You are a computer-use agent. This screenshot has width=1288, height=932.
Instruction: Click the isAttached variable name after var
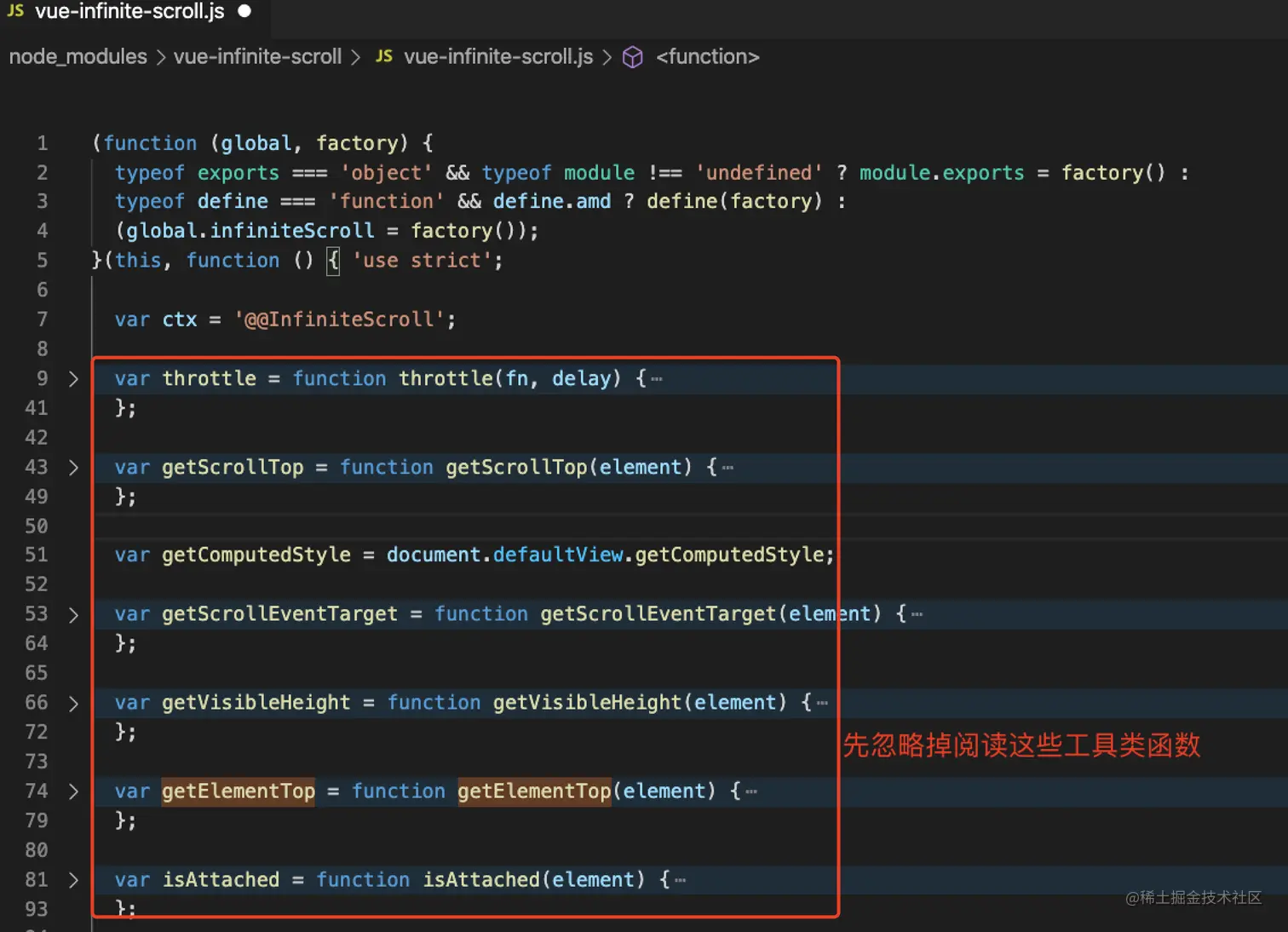pyautogui.click(x=221, y=880)
